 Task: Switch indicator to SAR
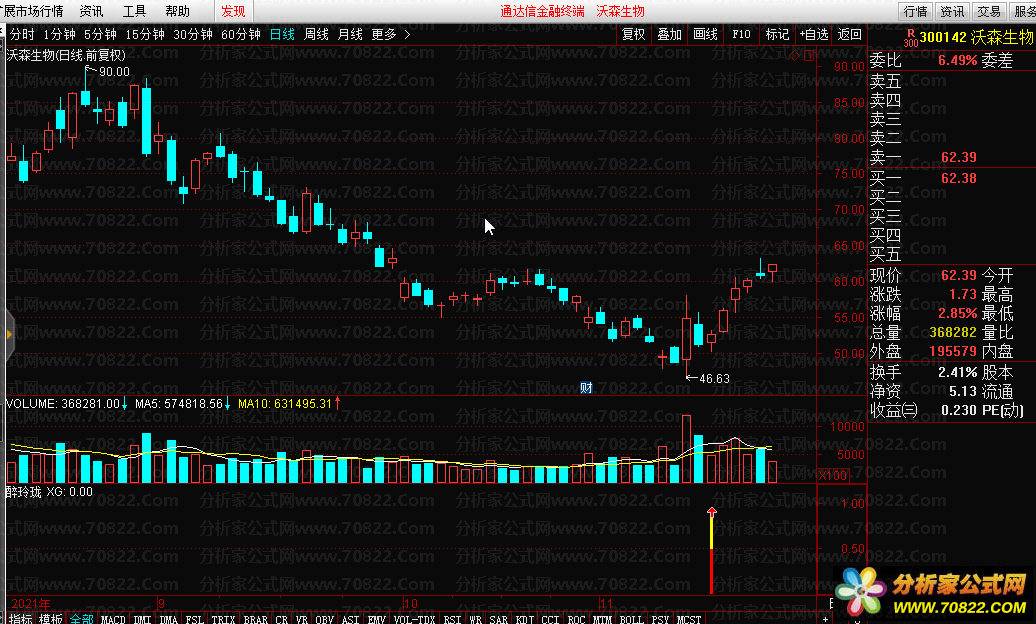point(498,619)
